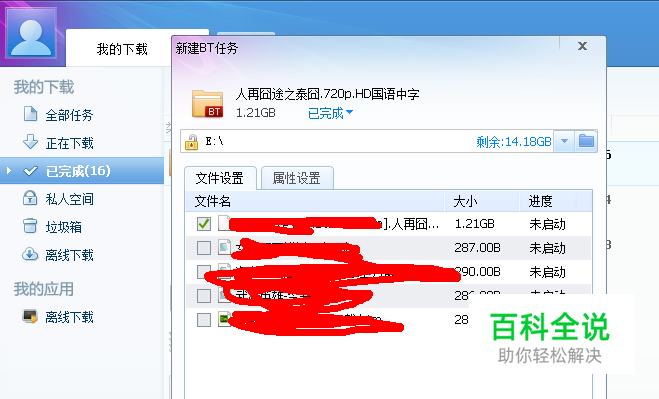Select 全部任务 in the sidebar
The width and height of the screenshot is (659, 399).
[x=69, y=115]
